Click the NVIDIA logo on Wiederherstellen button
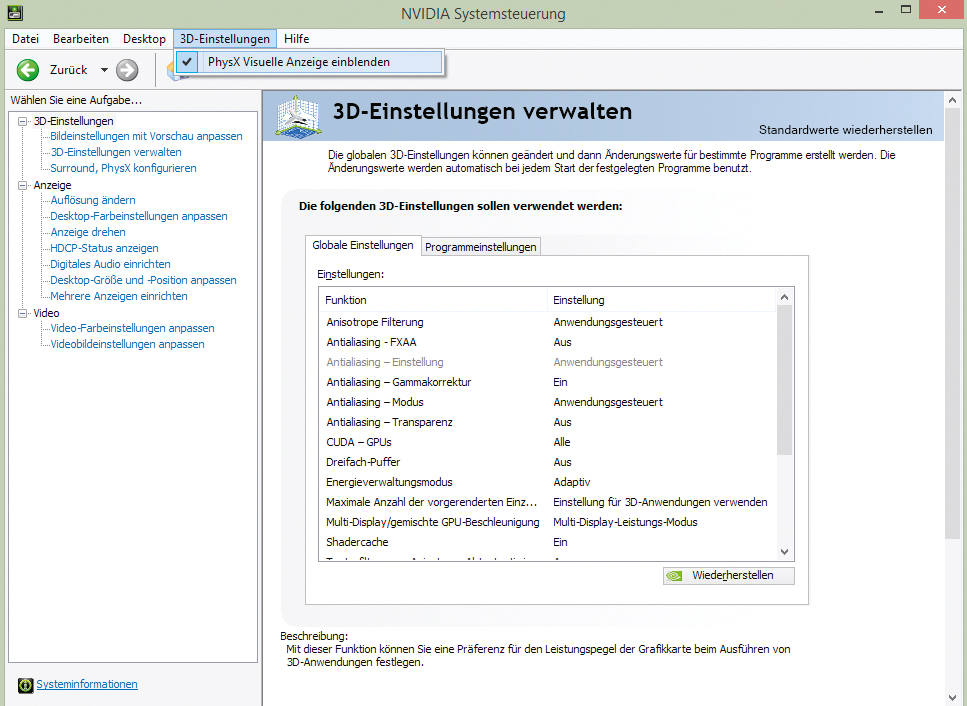Viewport: 967px width, 706px height. click(x=676, y=576)
